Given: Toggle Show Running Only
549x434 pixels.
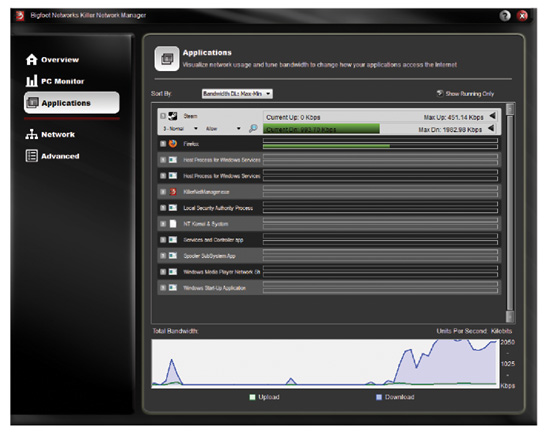Looking at the screenshot, I should [440, 93].
